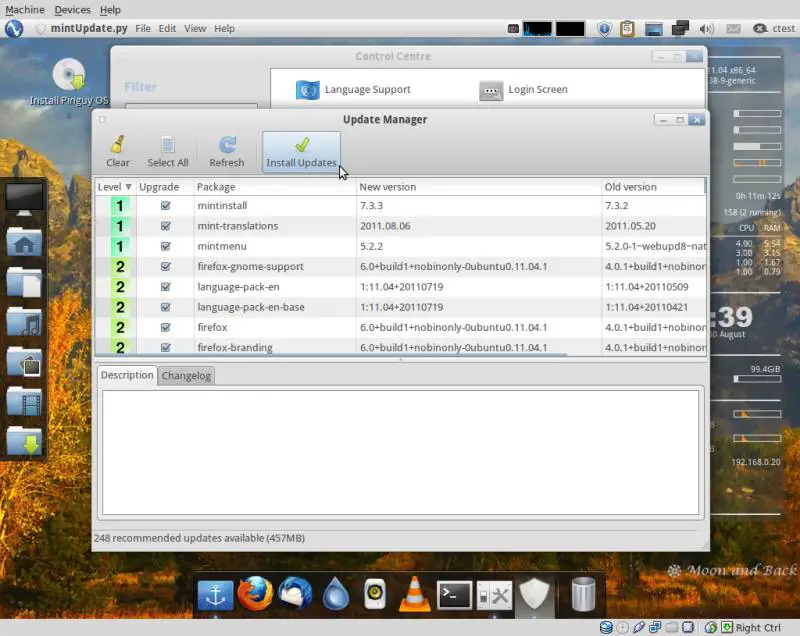Uncheck the language-pack-en upgrade checkbox

[x=165, y=287]
